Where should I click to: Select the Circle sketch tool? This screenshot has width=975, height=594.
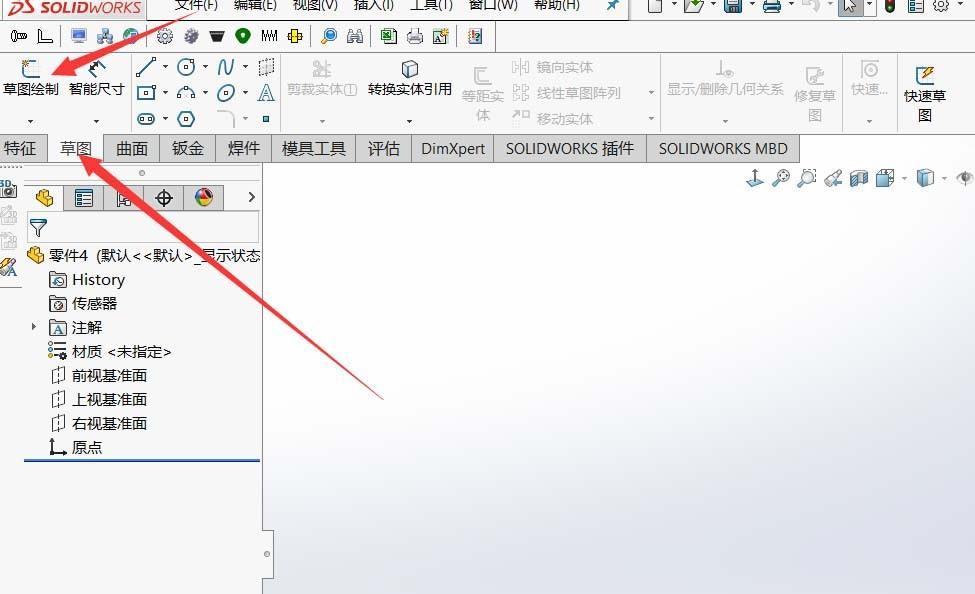[186, 68]
